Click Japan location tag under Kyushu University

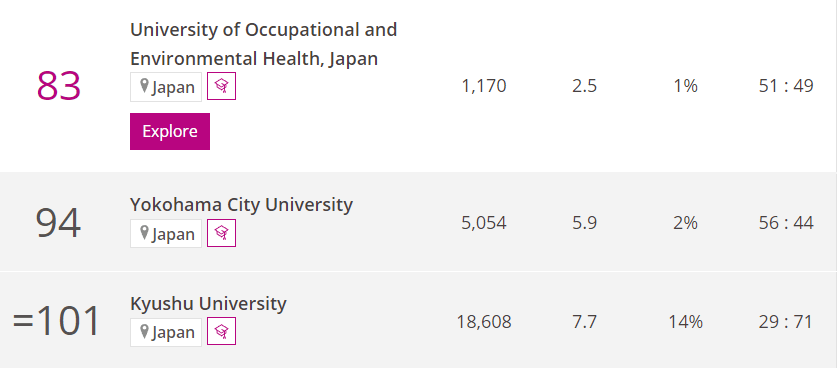(166, 332)
